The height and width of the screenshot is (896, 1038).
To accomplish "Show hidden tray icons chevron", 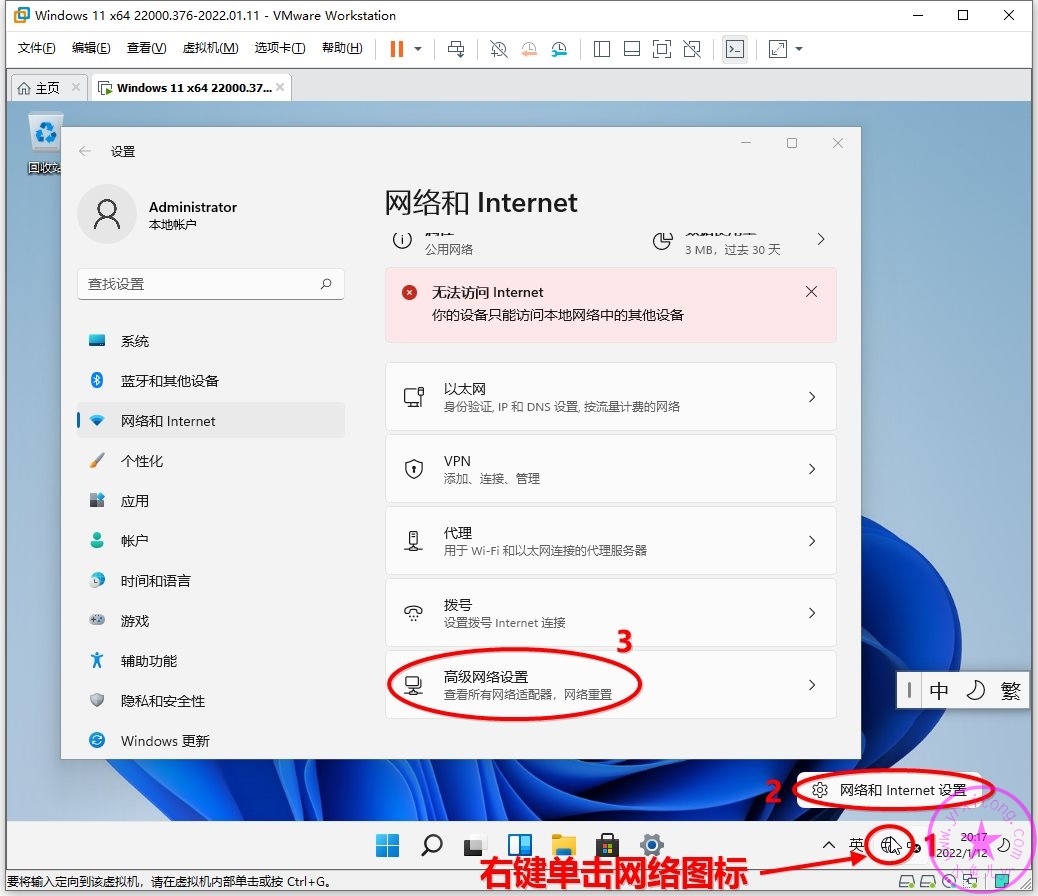I will (x=828, y=845).
